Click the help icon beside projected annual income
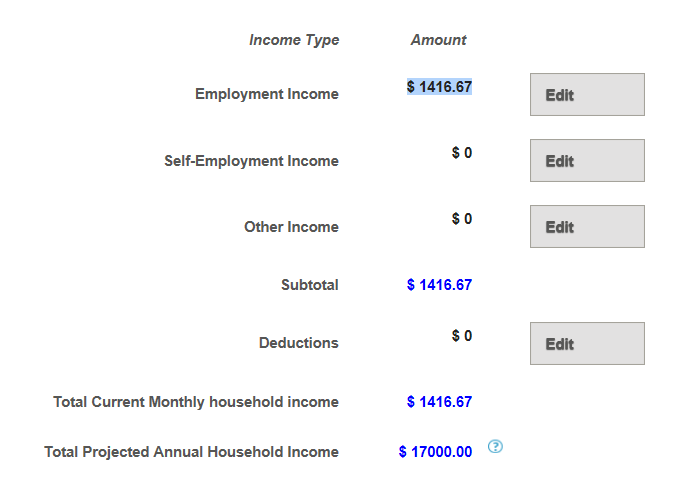The width and height of the screenshot is (688, 479). (x=495, y=446)
